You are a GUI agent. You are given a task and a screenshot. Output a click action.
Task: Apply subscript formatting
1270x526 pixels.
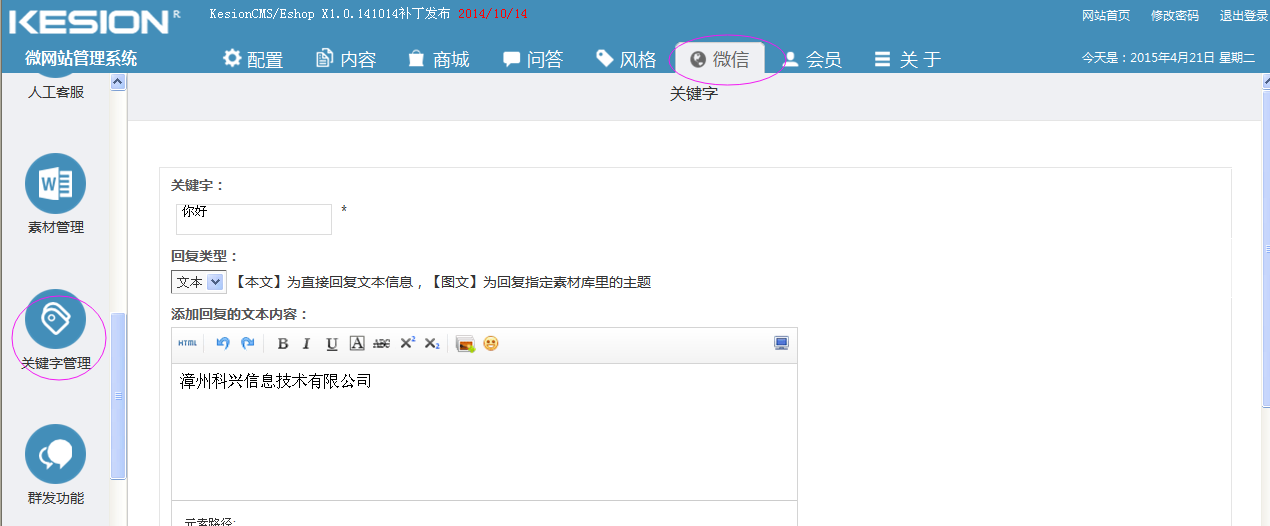[x=432, y=344]
